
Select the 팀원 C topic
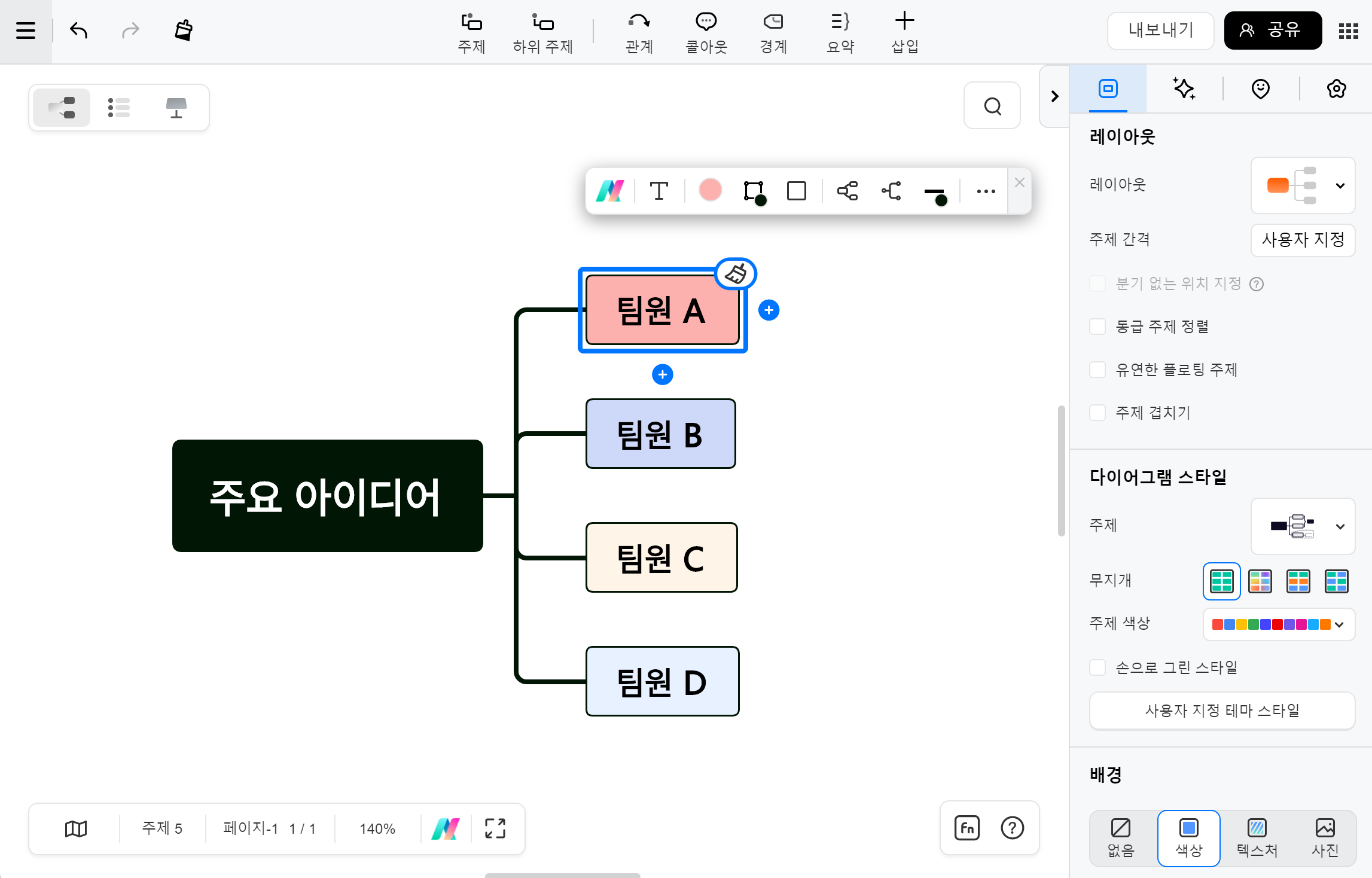click(x=661, y=557)
